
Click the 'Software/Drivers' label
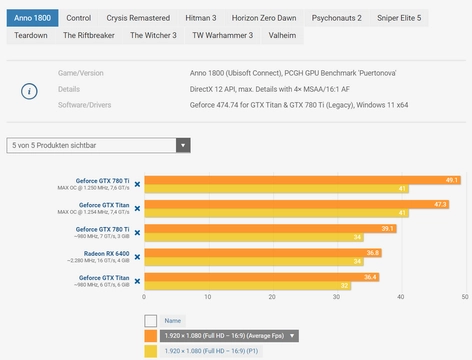pos(84,105)
